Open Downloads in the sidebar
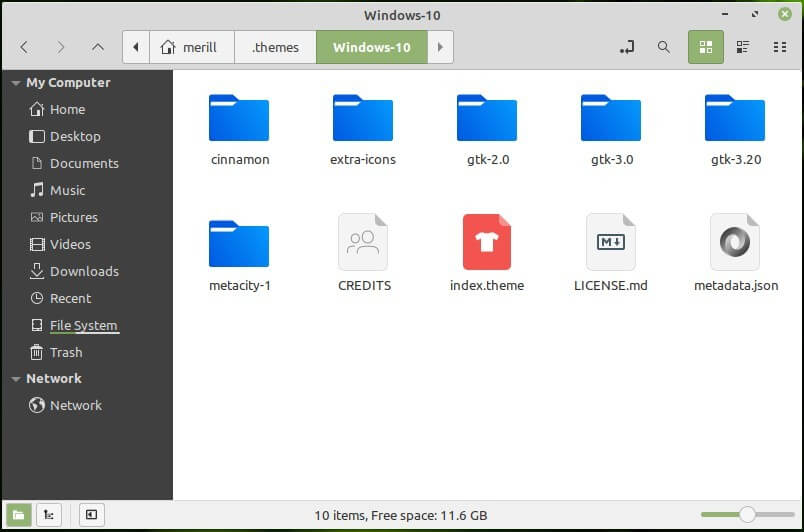The image size is (804, 532). tap(84, 271)
